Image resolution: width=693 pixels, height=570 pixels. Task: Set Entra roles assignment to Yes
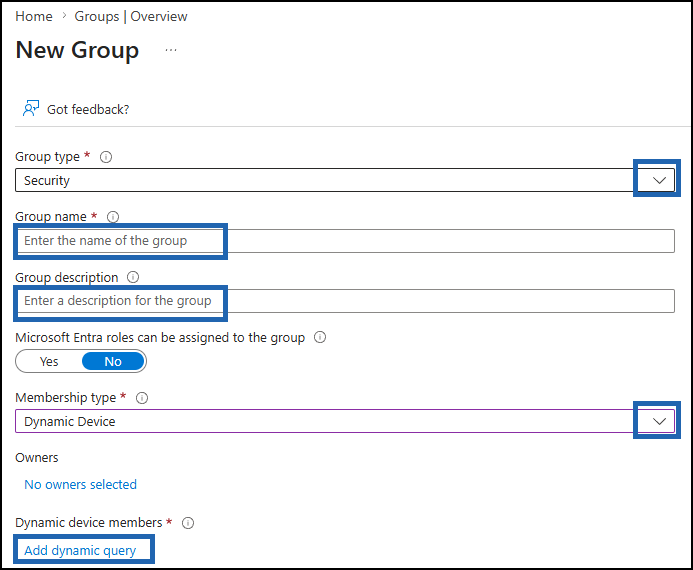click(x=49, y=361)
